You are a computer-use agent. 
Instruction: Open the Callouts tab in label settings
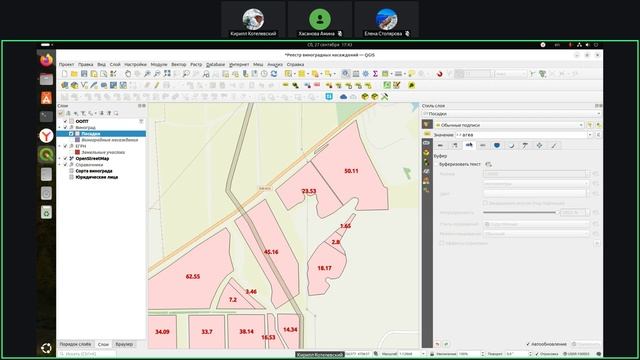coord(525,145)
